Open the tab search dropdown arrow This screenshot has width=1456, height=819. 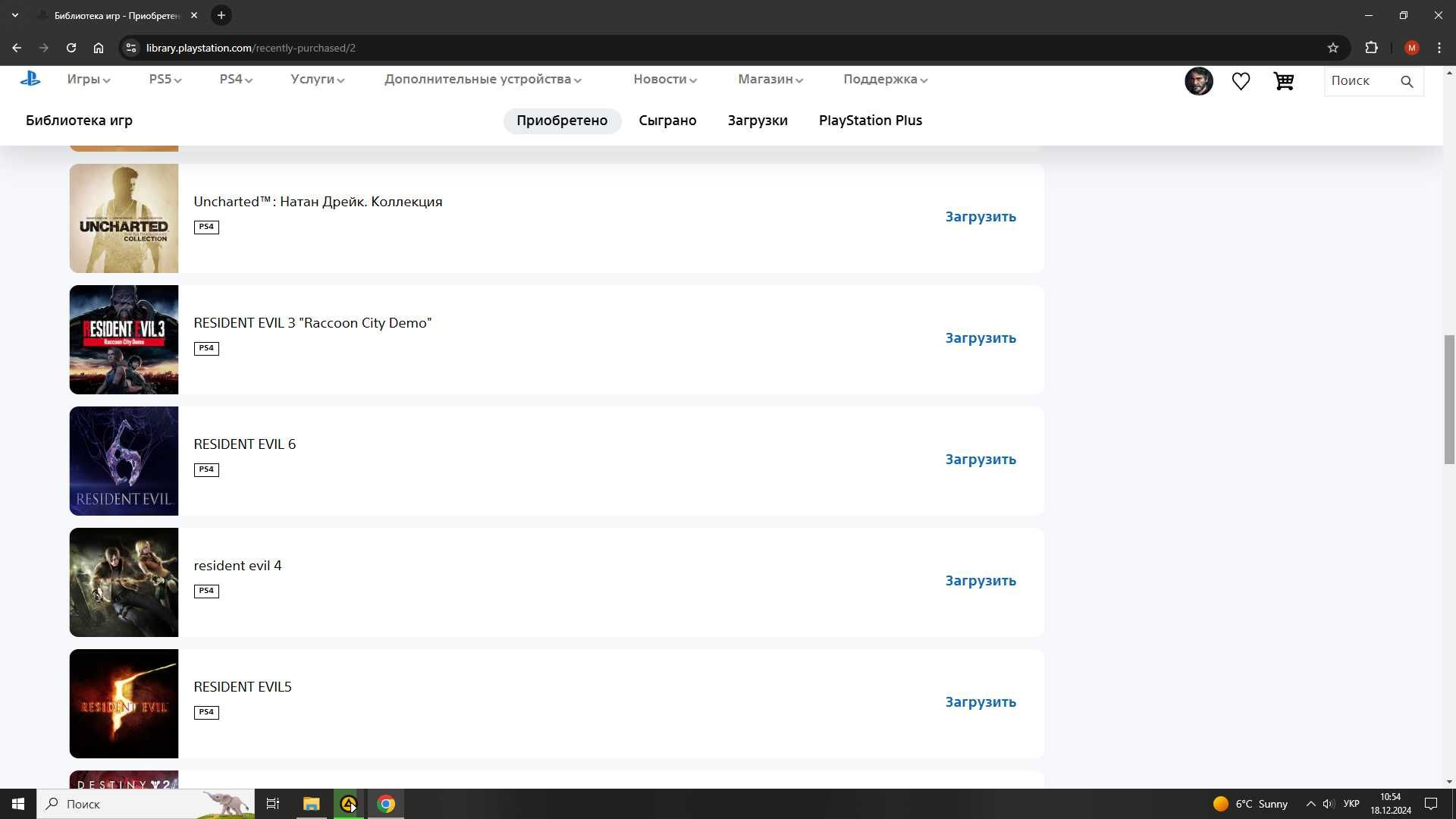click(15, 15)
